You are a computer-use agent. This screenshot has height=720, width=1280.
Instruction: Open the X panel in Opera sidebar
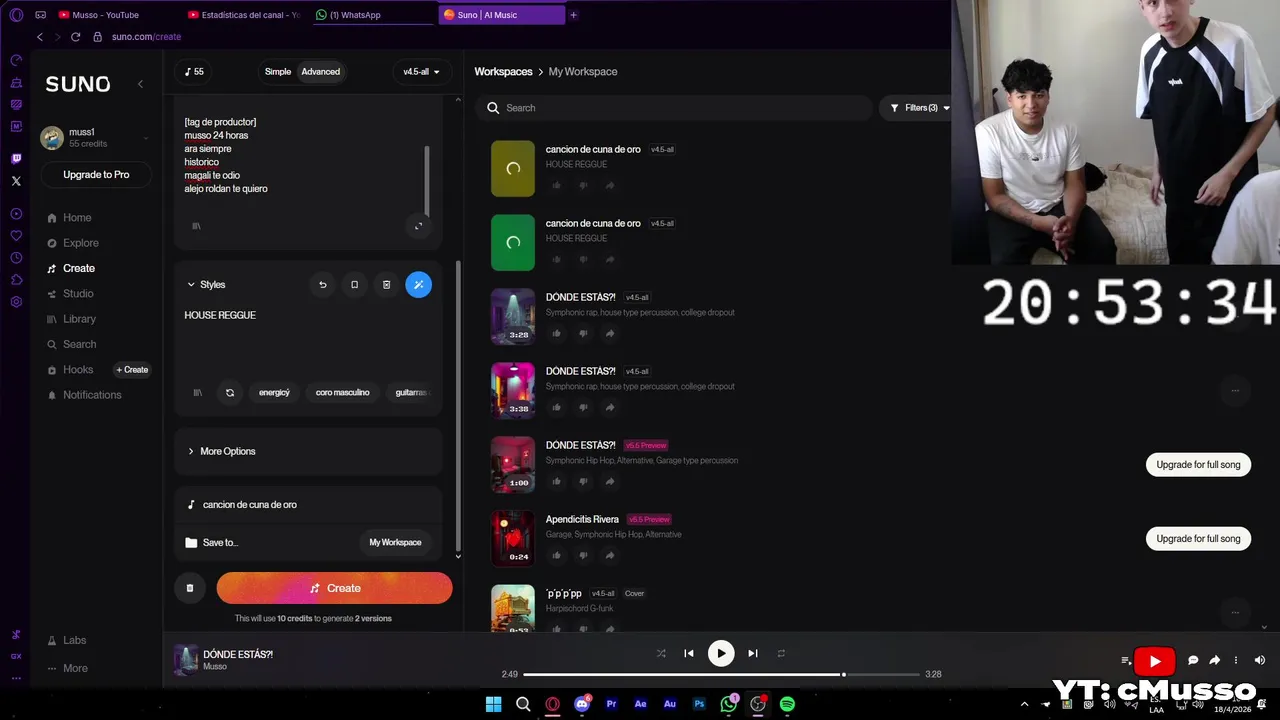pos(16,181)
